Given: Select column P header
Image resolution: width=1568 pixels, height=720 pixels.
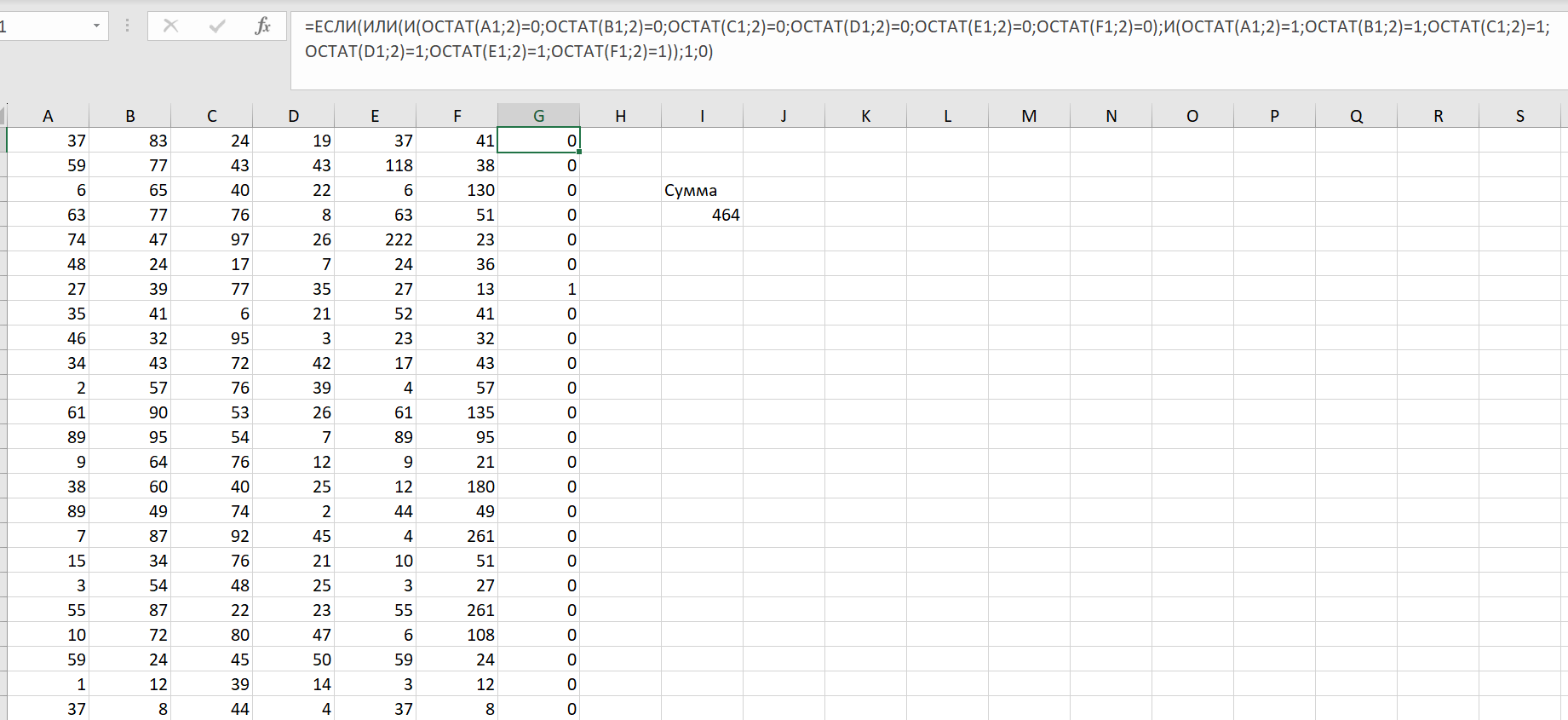Looking at the screenshot, I should 1274,116.
